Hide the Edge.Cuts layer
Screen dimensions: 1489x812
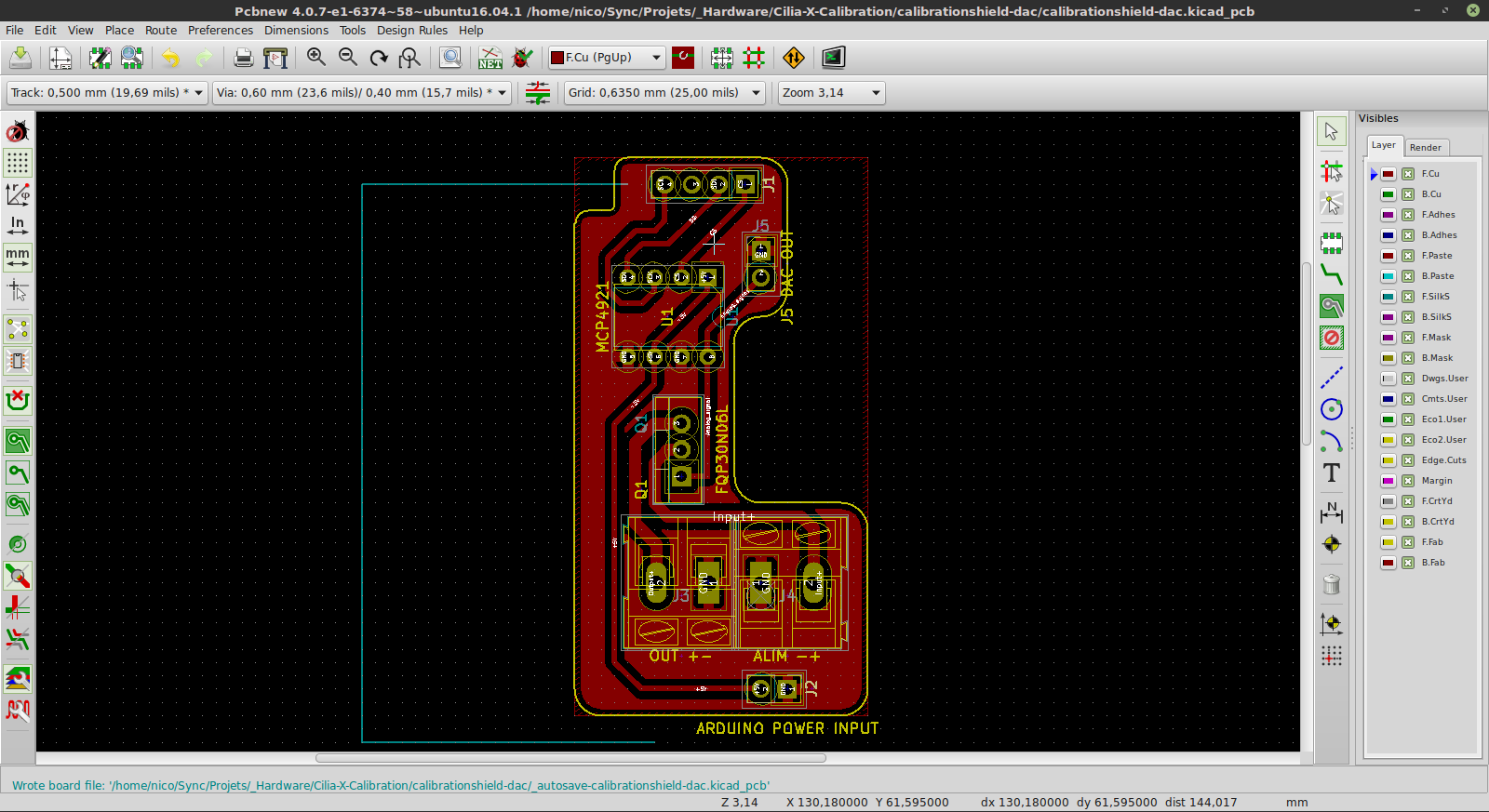[1408, 460]
